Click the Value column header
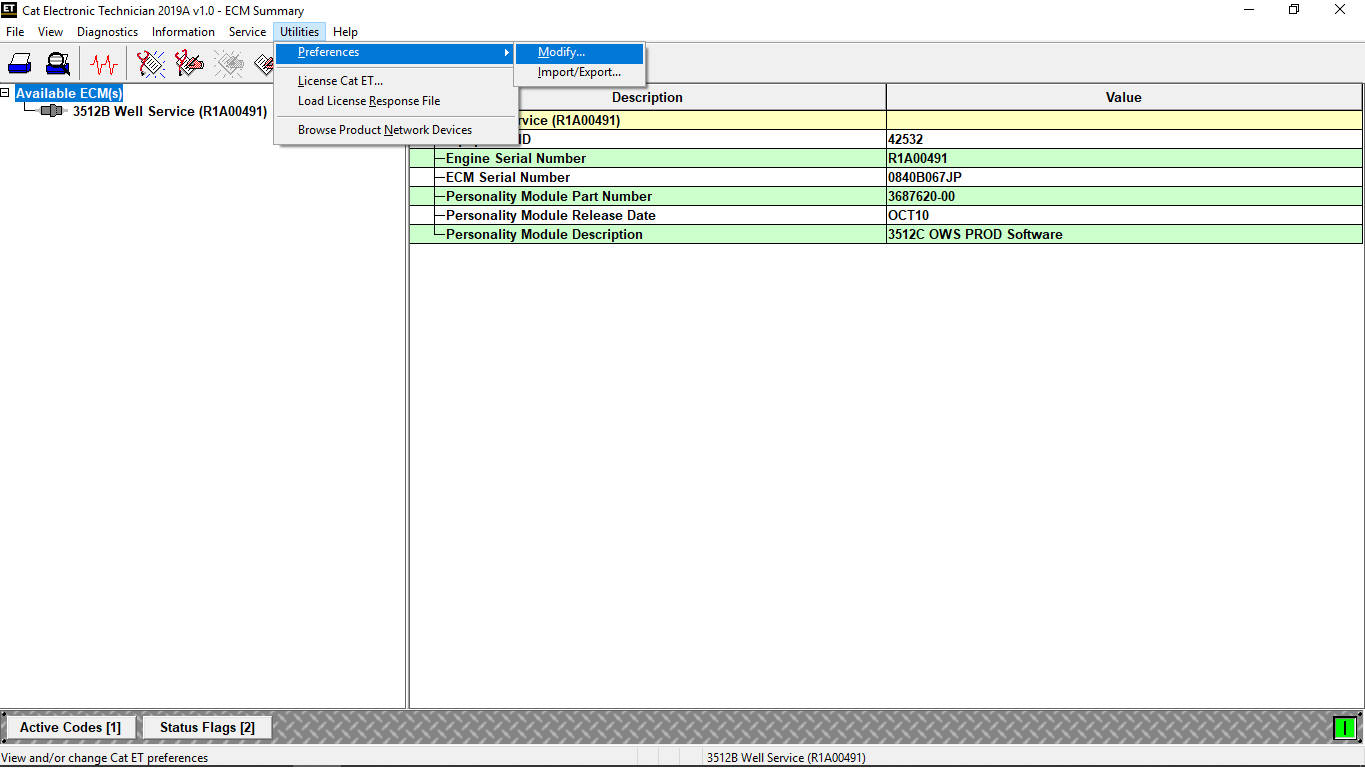 [1124, 97]
